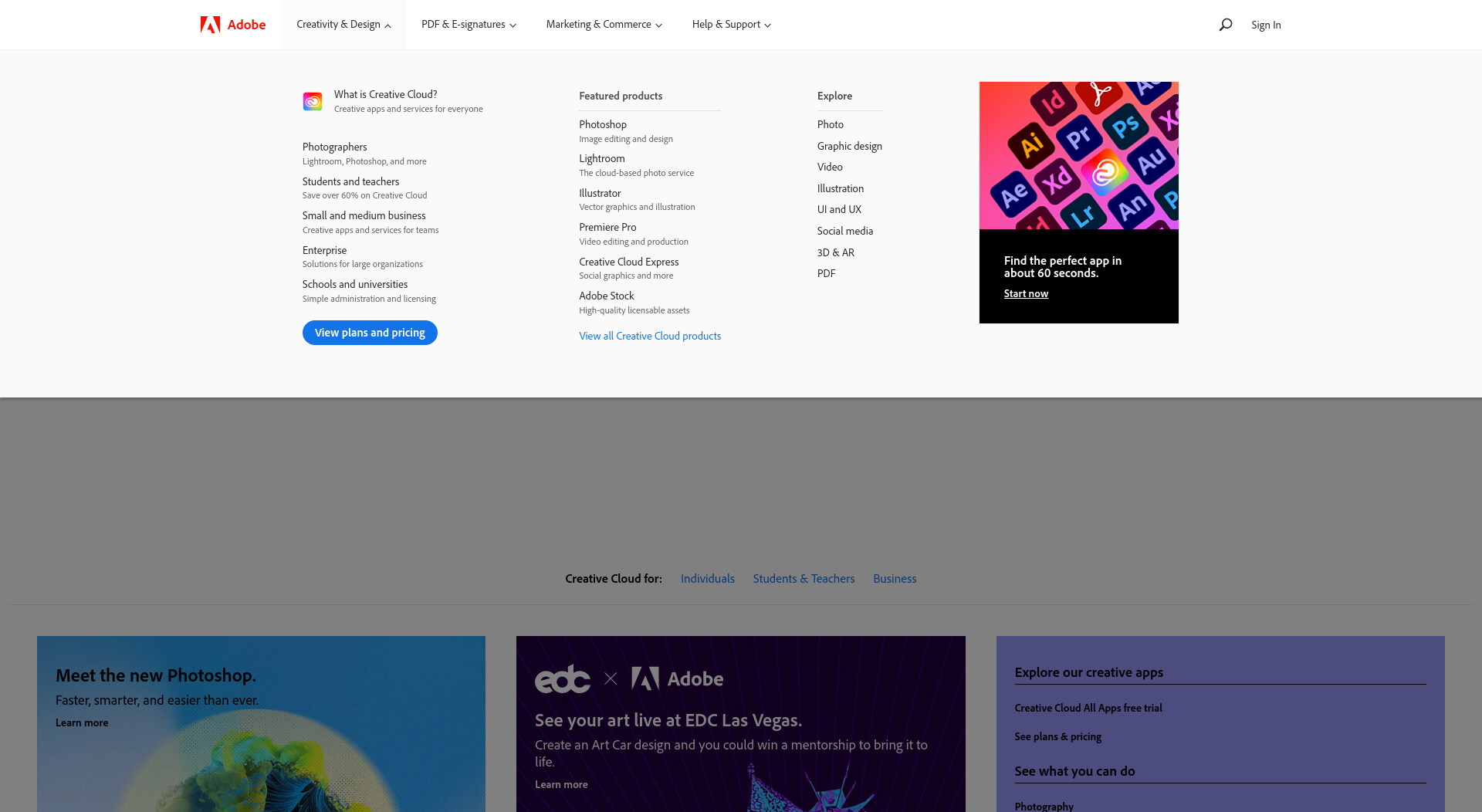Collapse the Creativity & Design menu
Image resolution: width=1482 pixels, height=812 pixels.
click(x=343, y=25)
